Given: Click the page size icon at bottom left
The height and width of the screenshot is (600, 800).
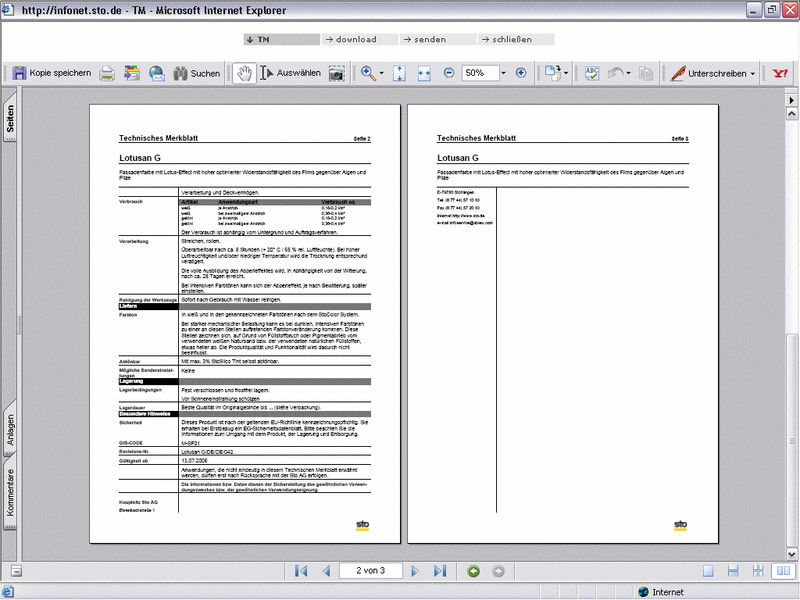Looking at the screenshot, I should (16, 571).
